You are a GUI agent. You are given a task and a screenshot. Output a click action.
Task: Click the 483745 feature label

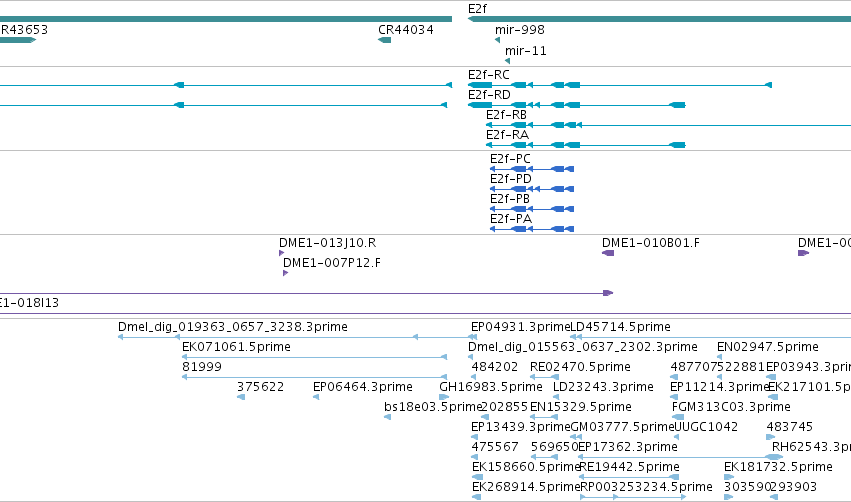[x=790, y=428]
